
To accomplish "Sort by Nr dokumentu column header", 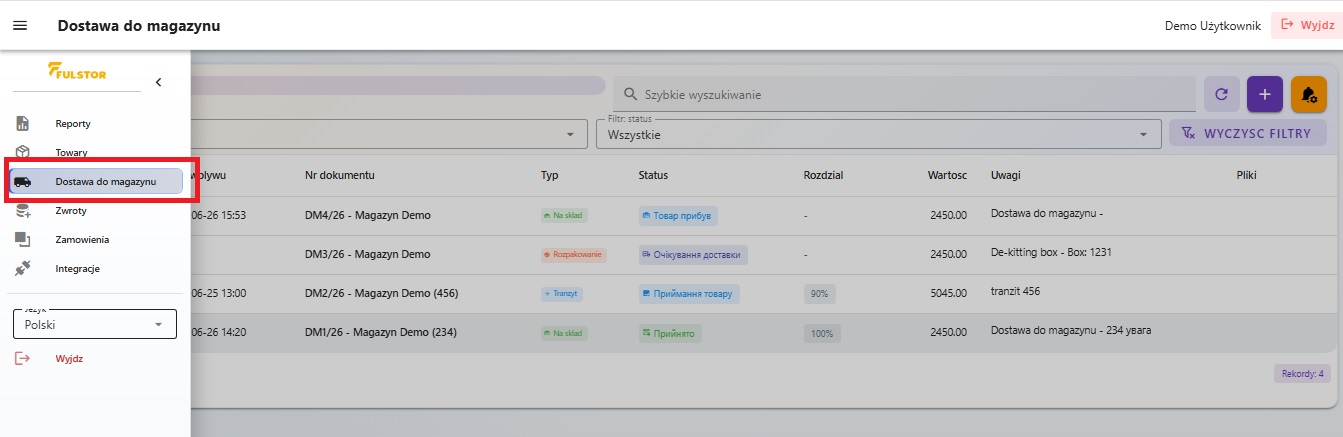I will click(340, 175).
